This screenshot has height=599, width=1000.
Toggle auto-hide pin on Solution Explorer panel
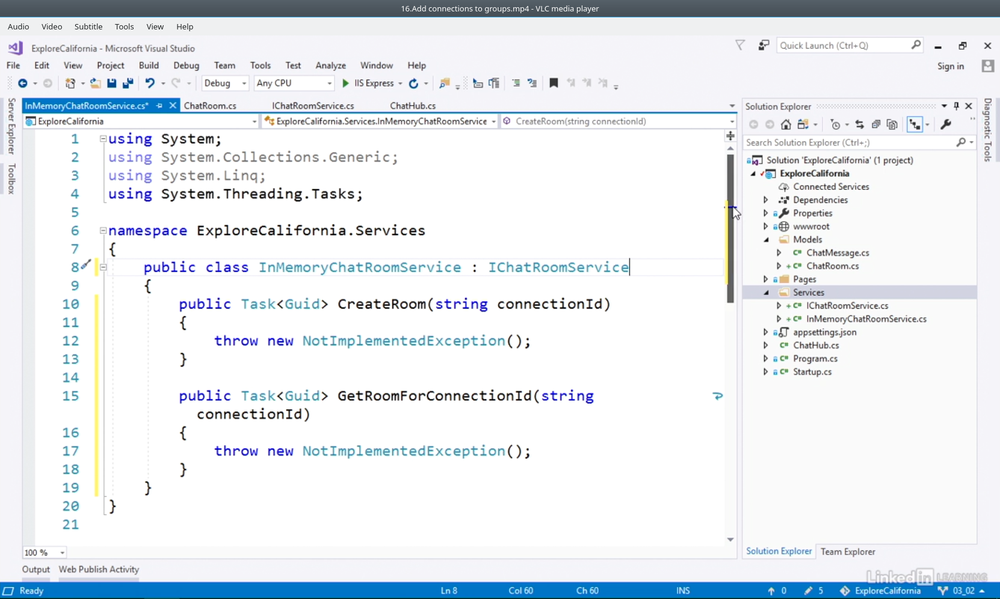pyautogui.click(x=956, y=106)
